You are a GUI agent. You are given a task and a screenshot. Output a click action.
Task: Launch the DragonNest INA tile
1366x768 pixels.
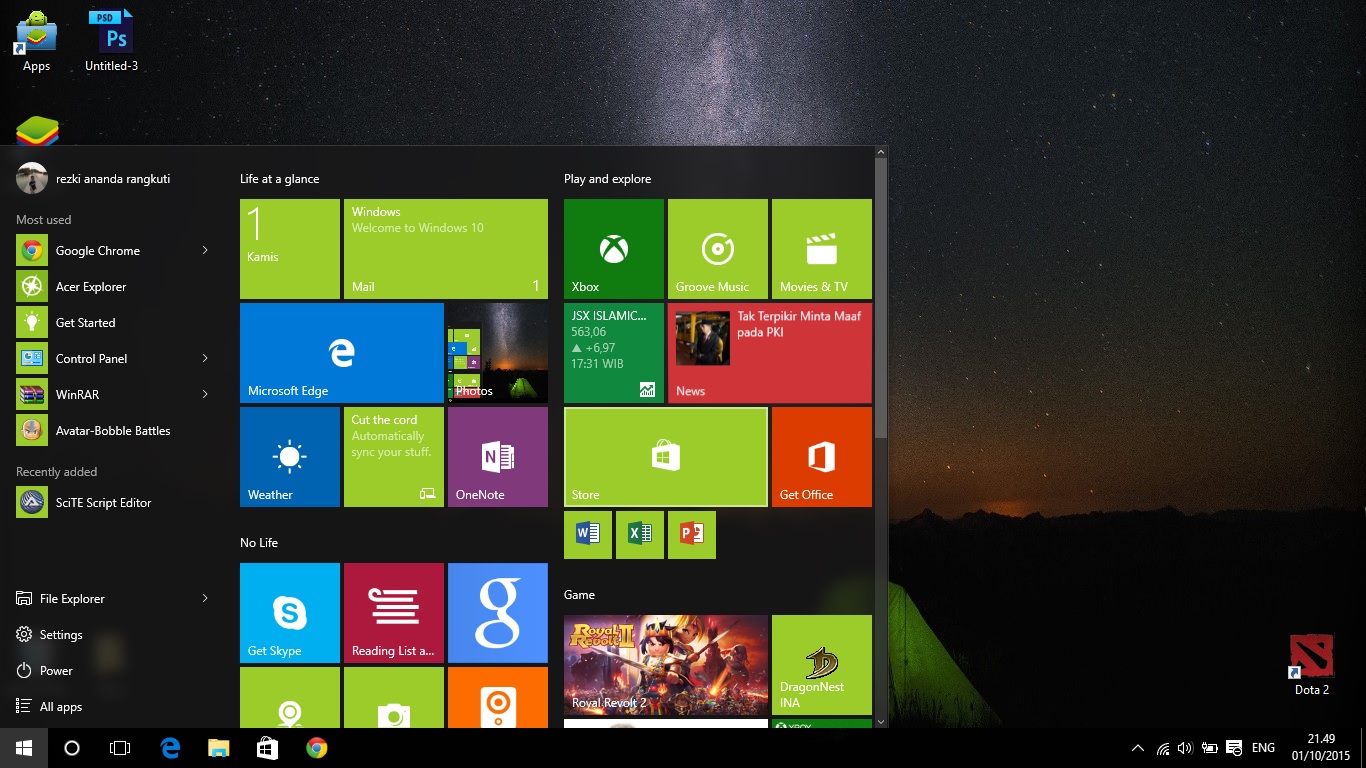(x=821, y=664)
